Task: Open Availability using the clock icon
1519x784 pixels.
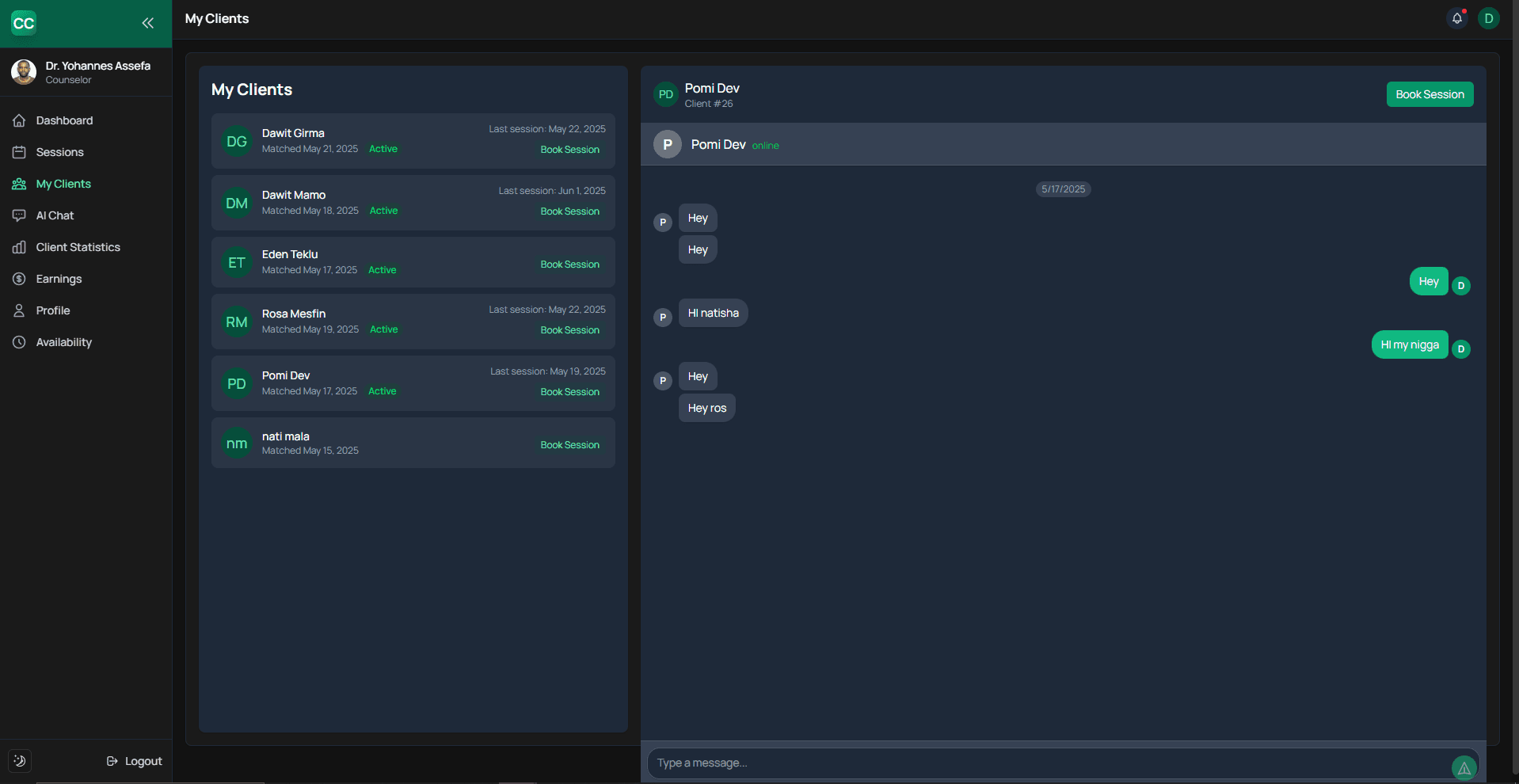Action: point(19,342)
